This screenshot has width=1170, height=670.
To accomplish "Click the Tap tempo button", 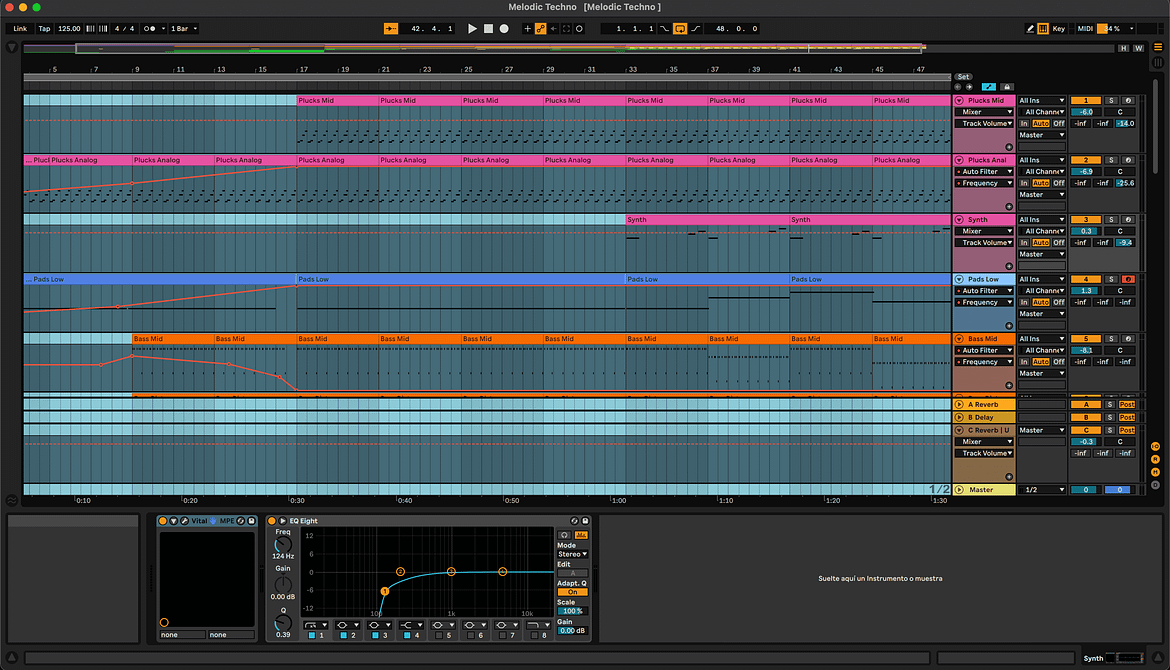I will 44,29.
